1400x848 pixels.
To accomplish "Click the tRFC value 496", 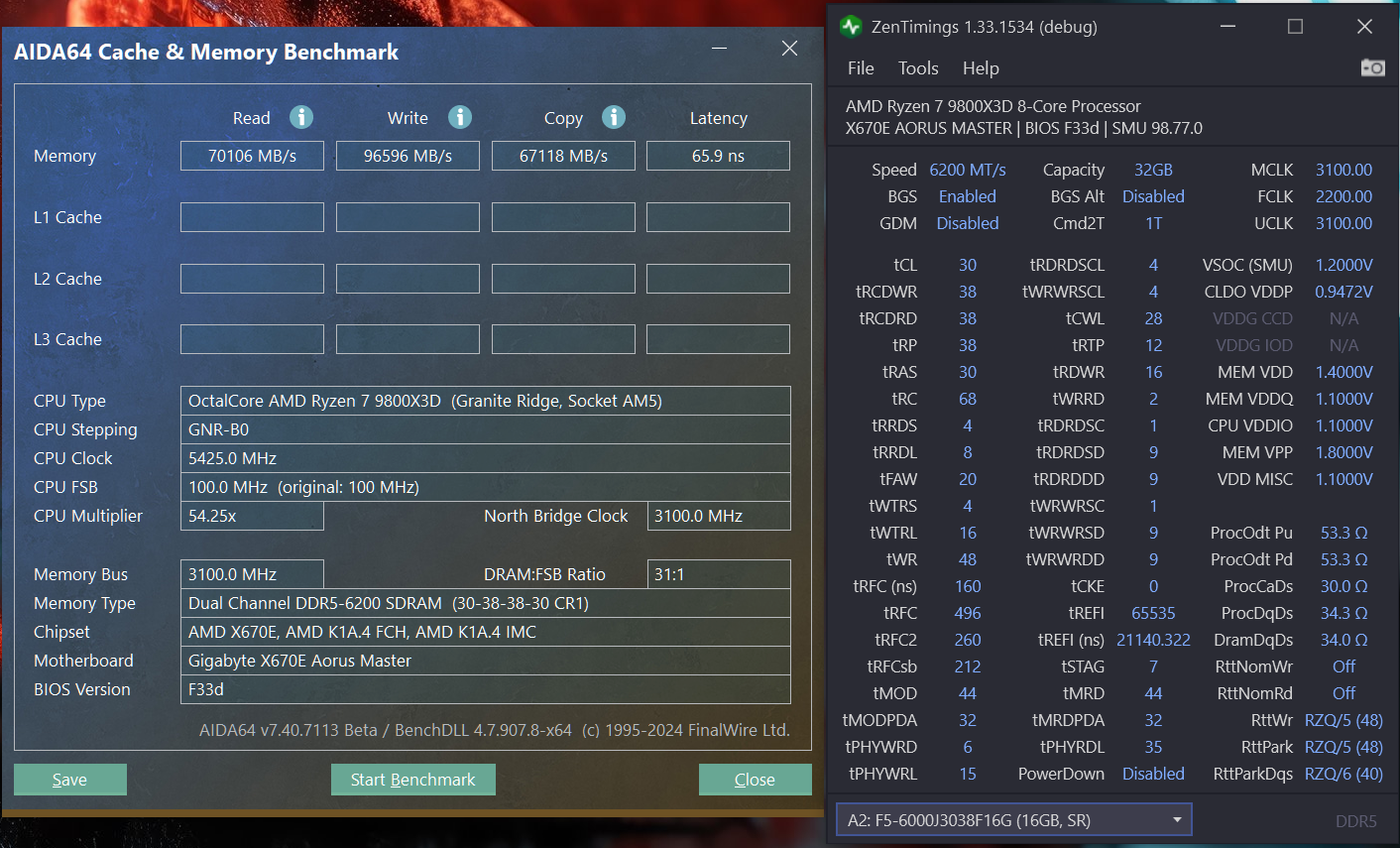I will coord(968,613).
